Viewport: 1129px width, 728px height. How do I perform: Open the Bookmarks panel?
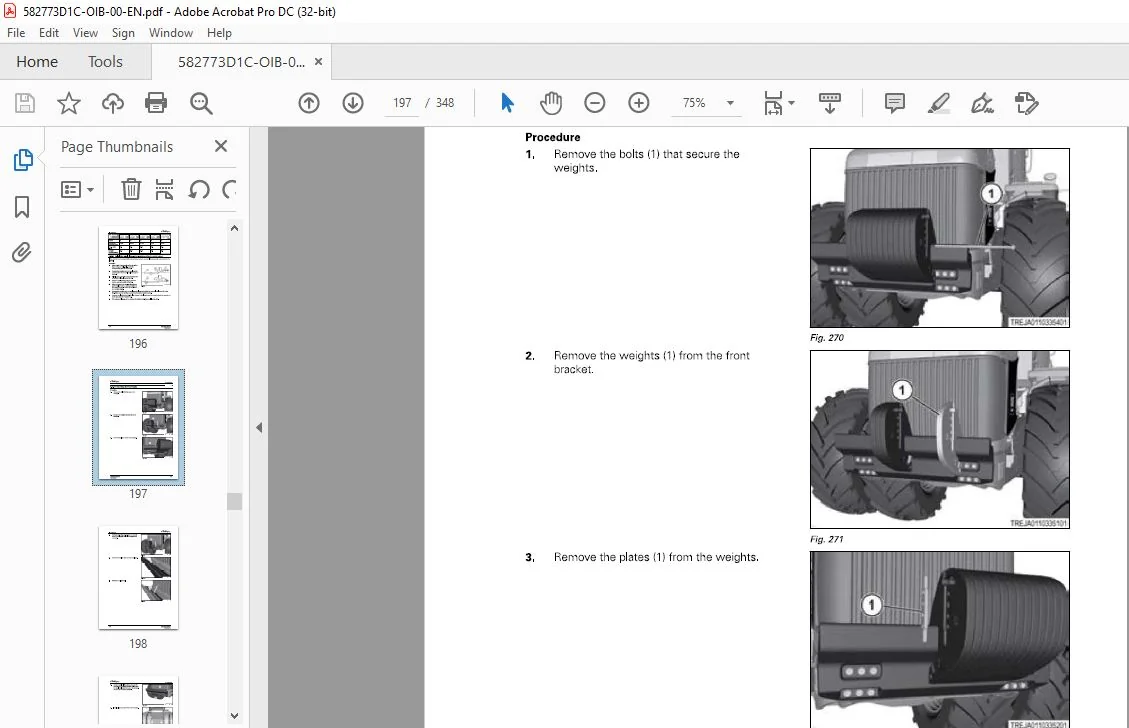click(x=22, y=207)
